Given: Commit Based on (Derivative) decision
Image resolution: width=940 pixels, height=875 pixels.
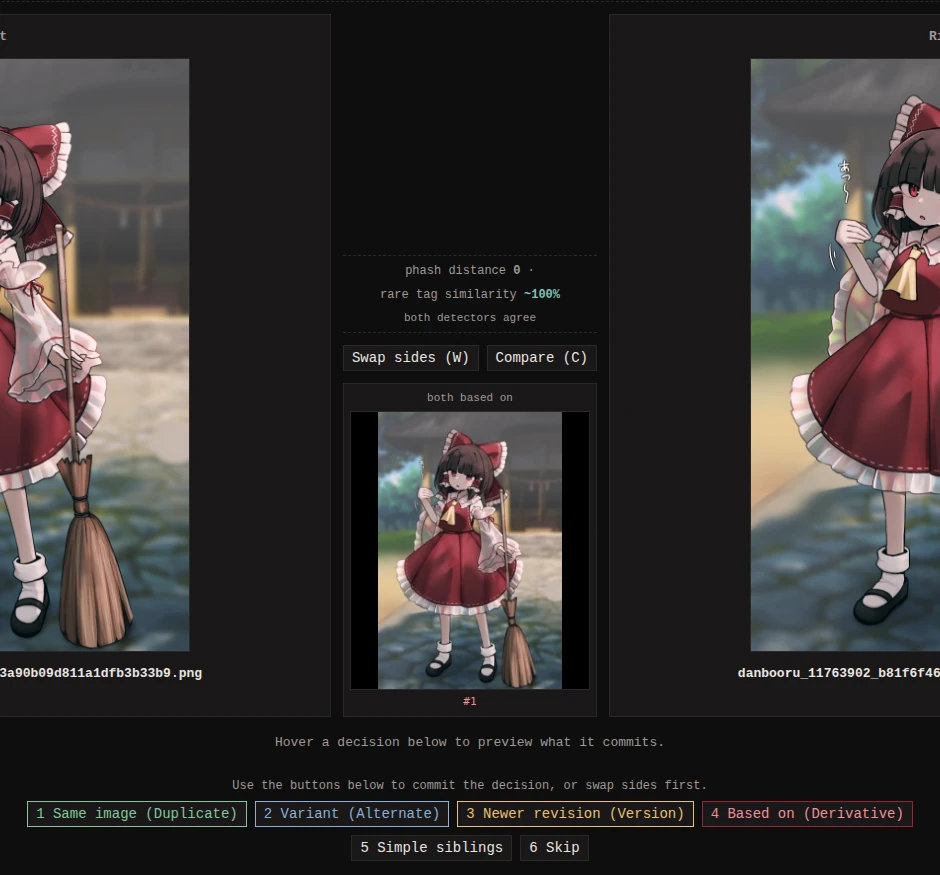Looking at the screenshot, I should coord(807,814).
